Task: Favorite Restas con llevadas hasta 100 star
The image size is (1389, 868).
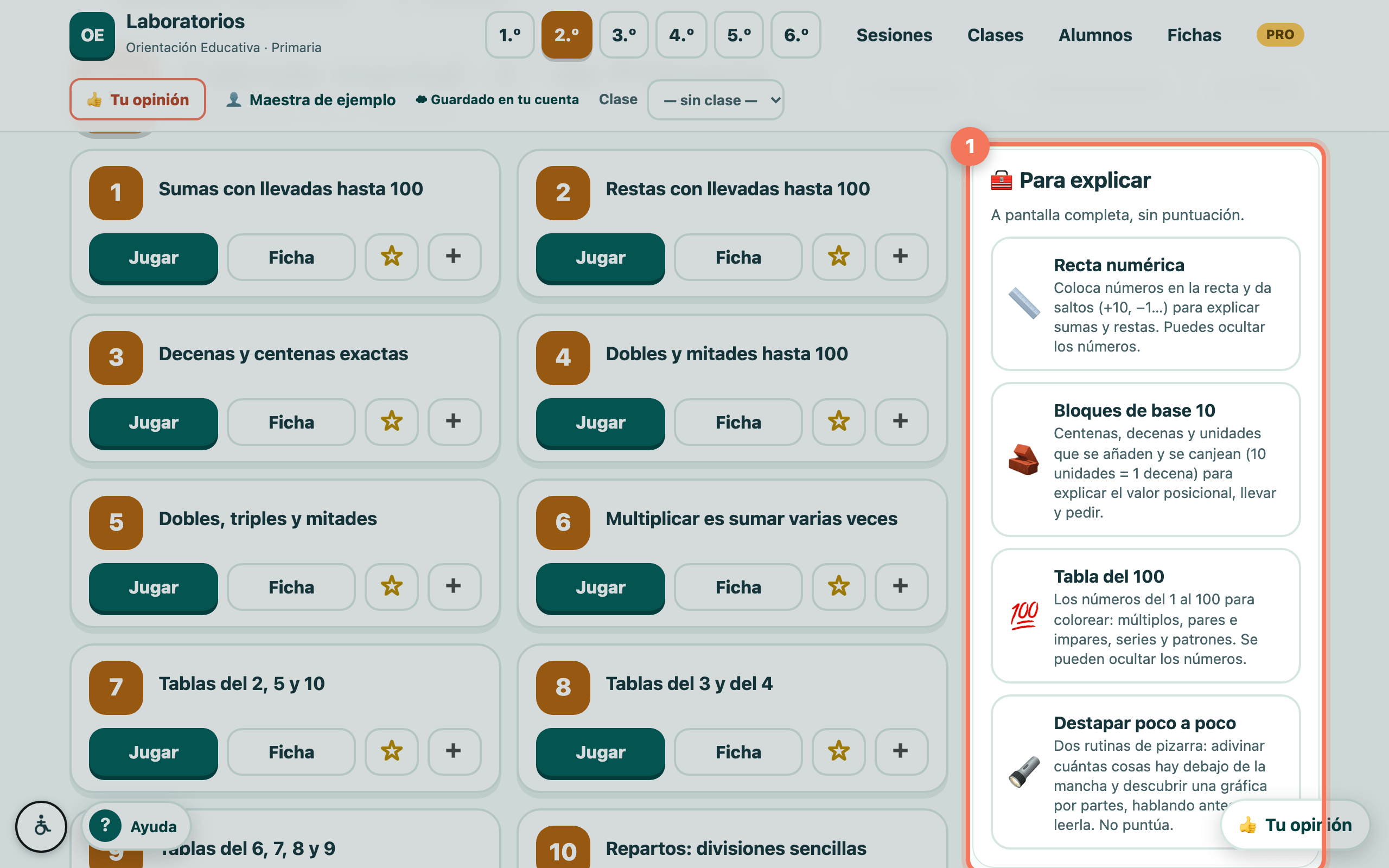Action: pos(839,257)
